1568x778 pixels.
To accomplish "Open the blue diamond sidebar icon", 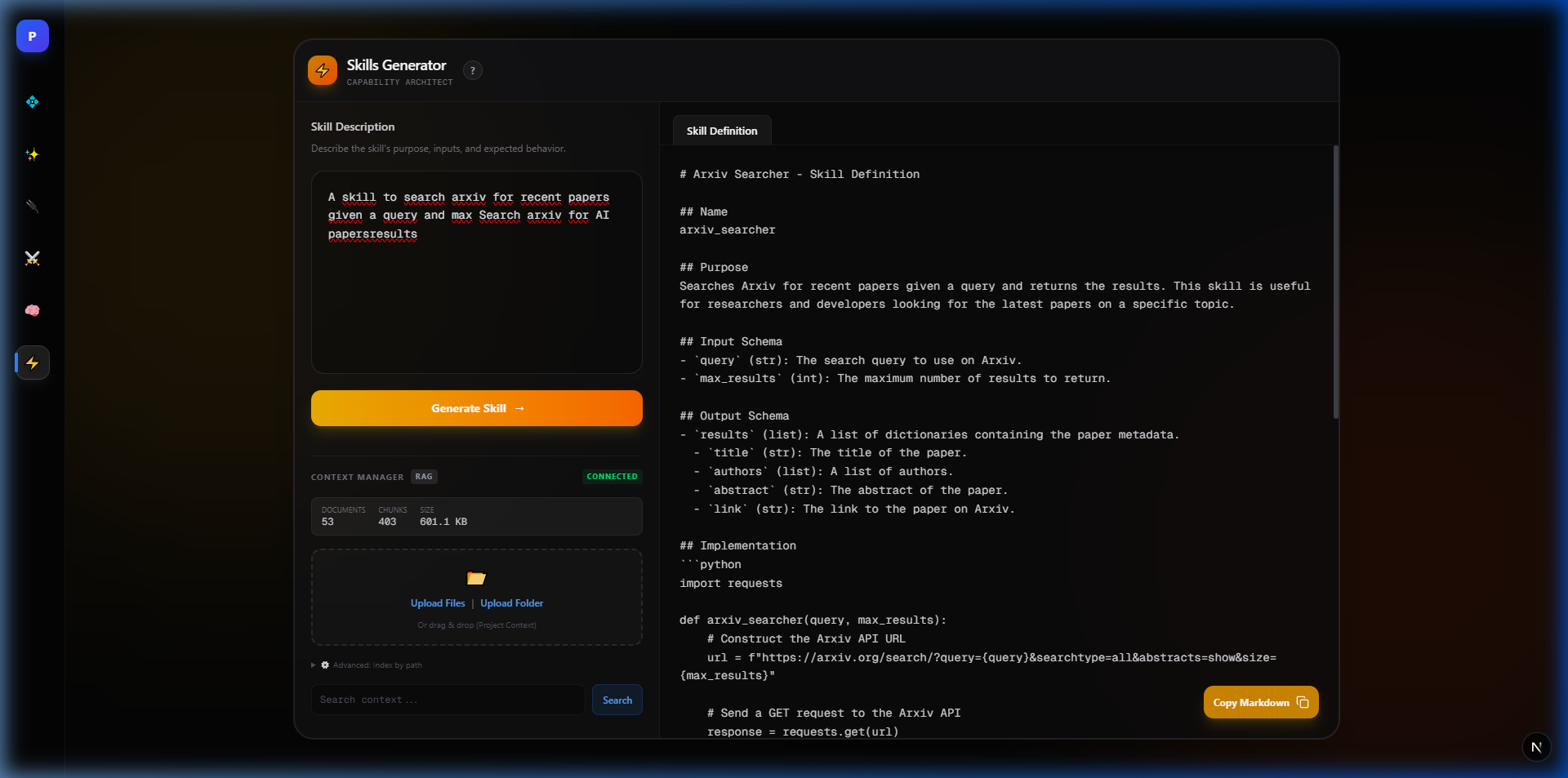I will pos(33,102).
